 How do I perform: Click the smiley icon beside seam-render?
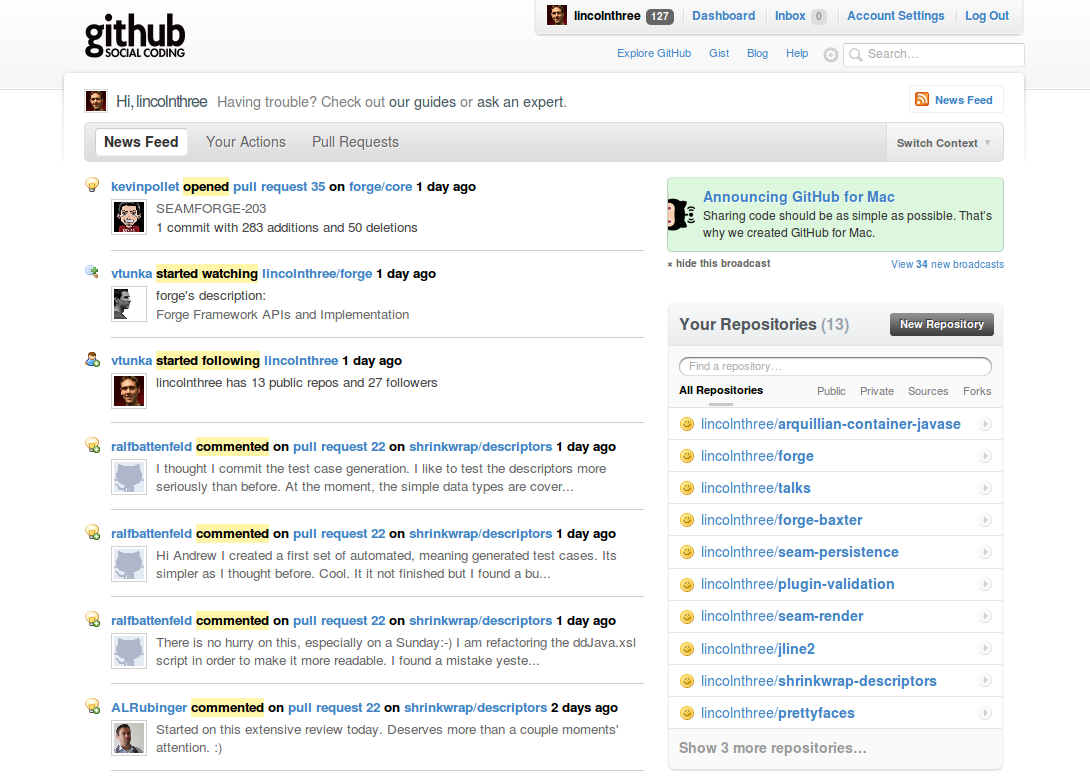(x=687, y=616)
